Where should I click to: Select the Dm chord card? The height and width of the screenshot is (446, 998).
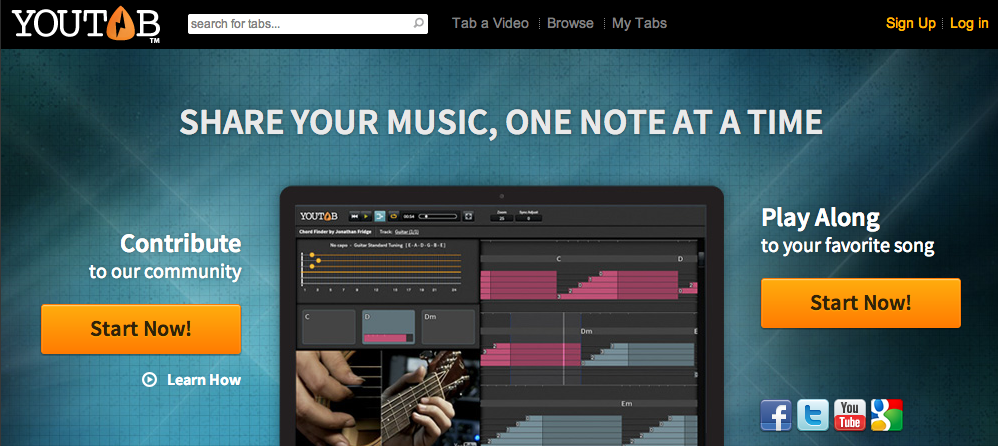[448, 327]
